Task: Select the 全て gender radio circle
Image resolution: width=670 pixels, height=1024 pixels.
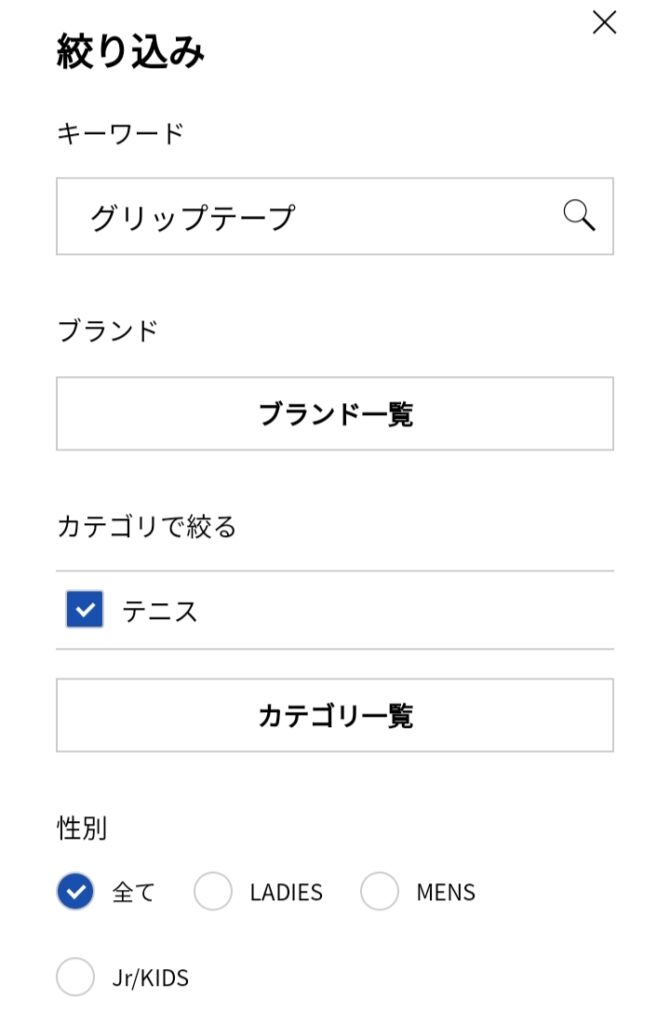Action: (75, 891)
